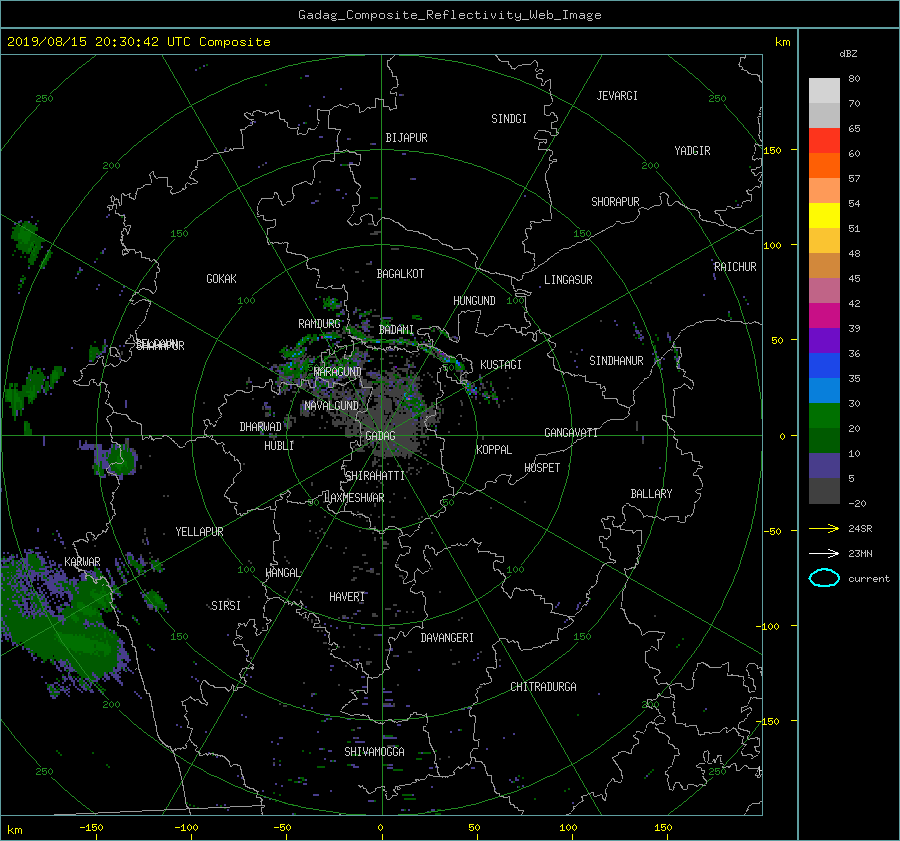Click the yellow 24SR arrow legend icon
Viewport: 900px width, 841px height.
(x=824, y=528)
